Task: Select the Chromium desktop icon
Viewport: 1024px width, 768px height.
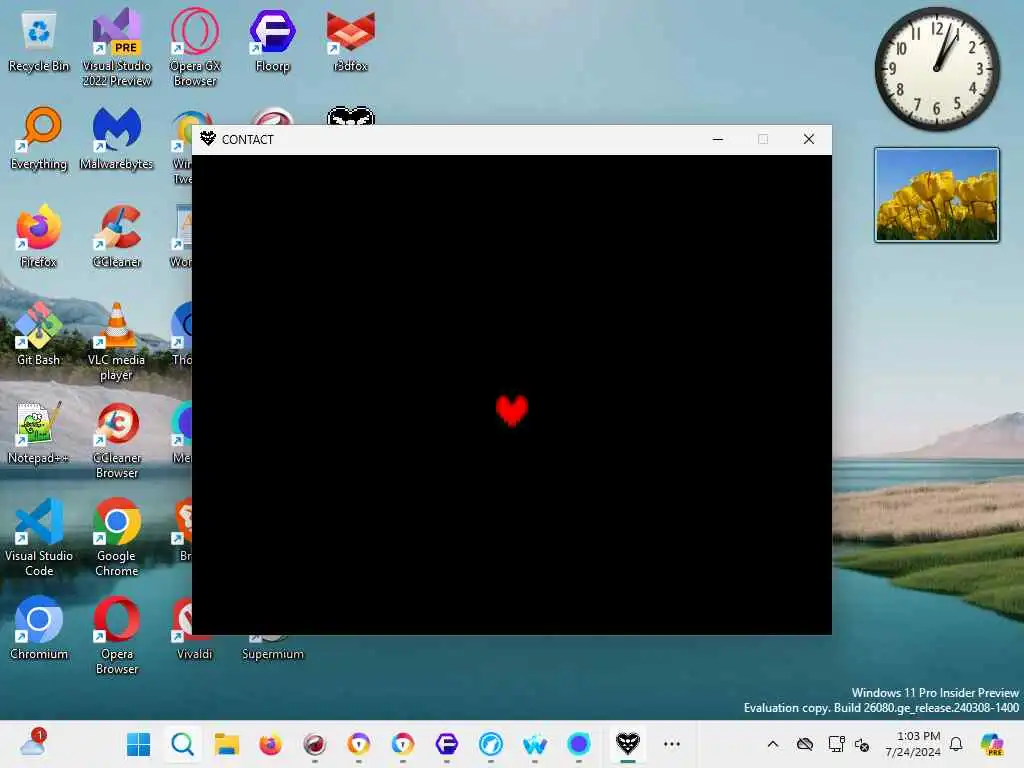Action: (x=39, y=628)
